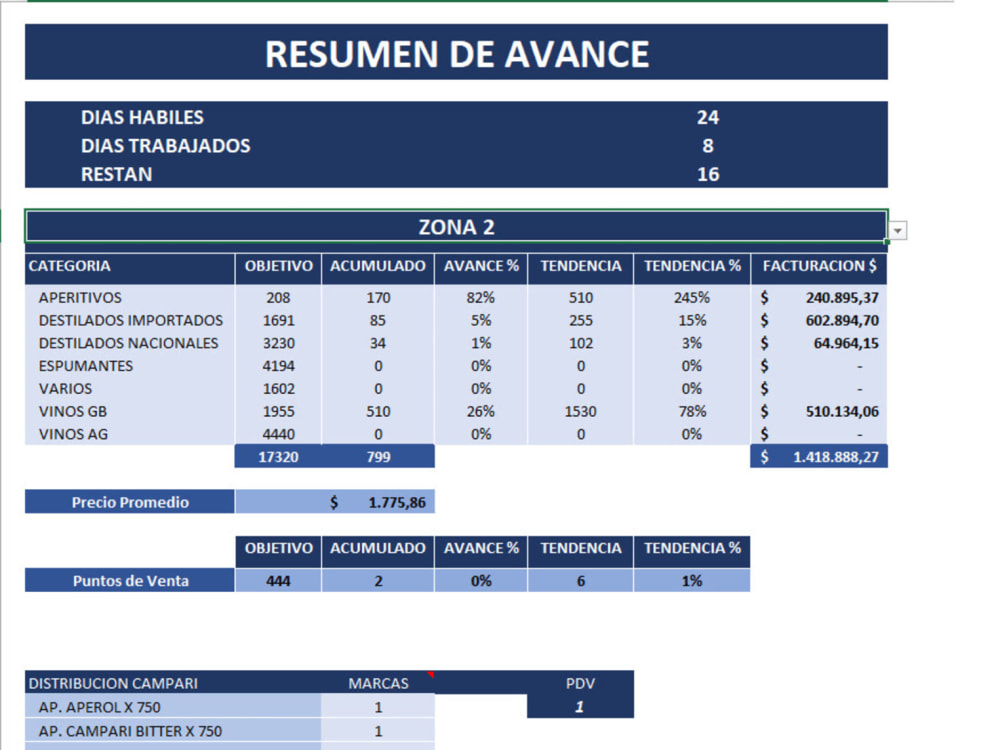The image size is (1000, 750).
Task: Select VINOS GB acumulado 510
Action: pyautogui.click(x=378, y=411)
